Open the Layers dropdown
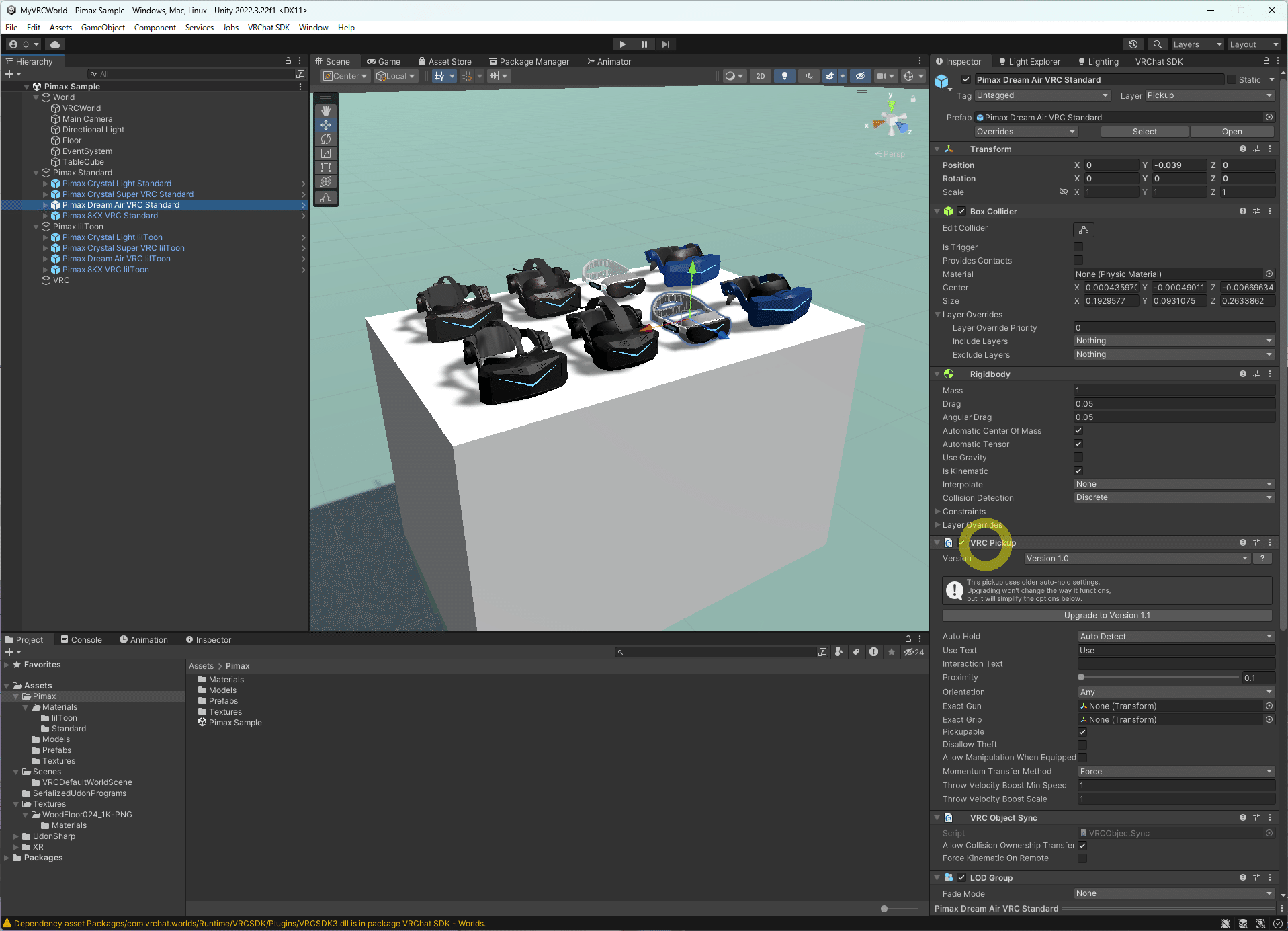The height and width of the screenshot is (931, 1288). point(1197,44)
